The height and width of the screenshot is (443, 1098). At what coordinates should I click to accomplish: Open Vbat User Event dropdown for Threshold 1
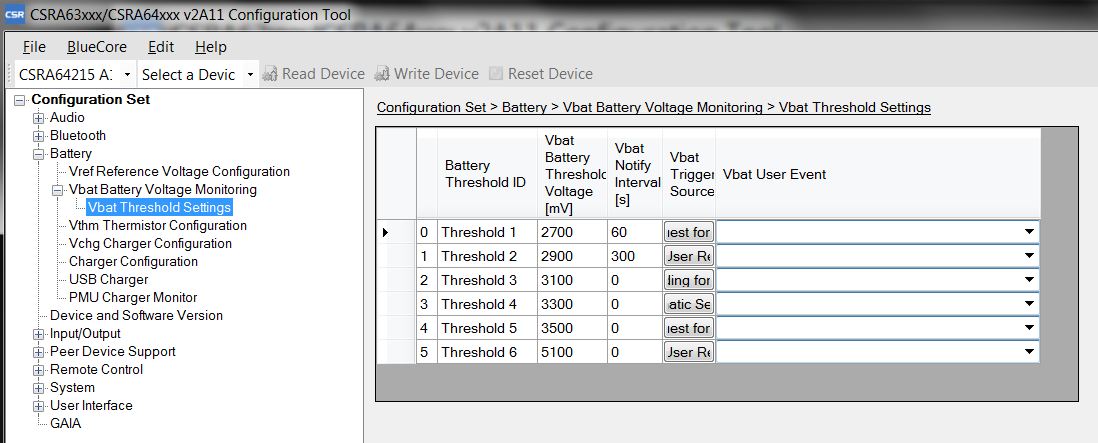[1028, 232]
